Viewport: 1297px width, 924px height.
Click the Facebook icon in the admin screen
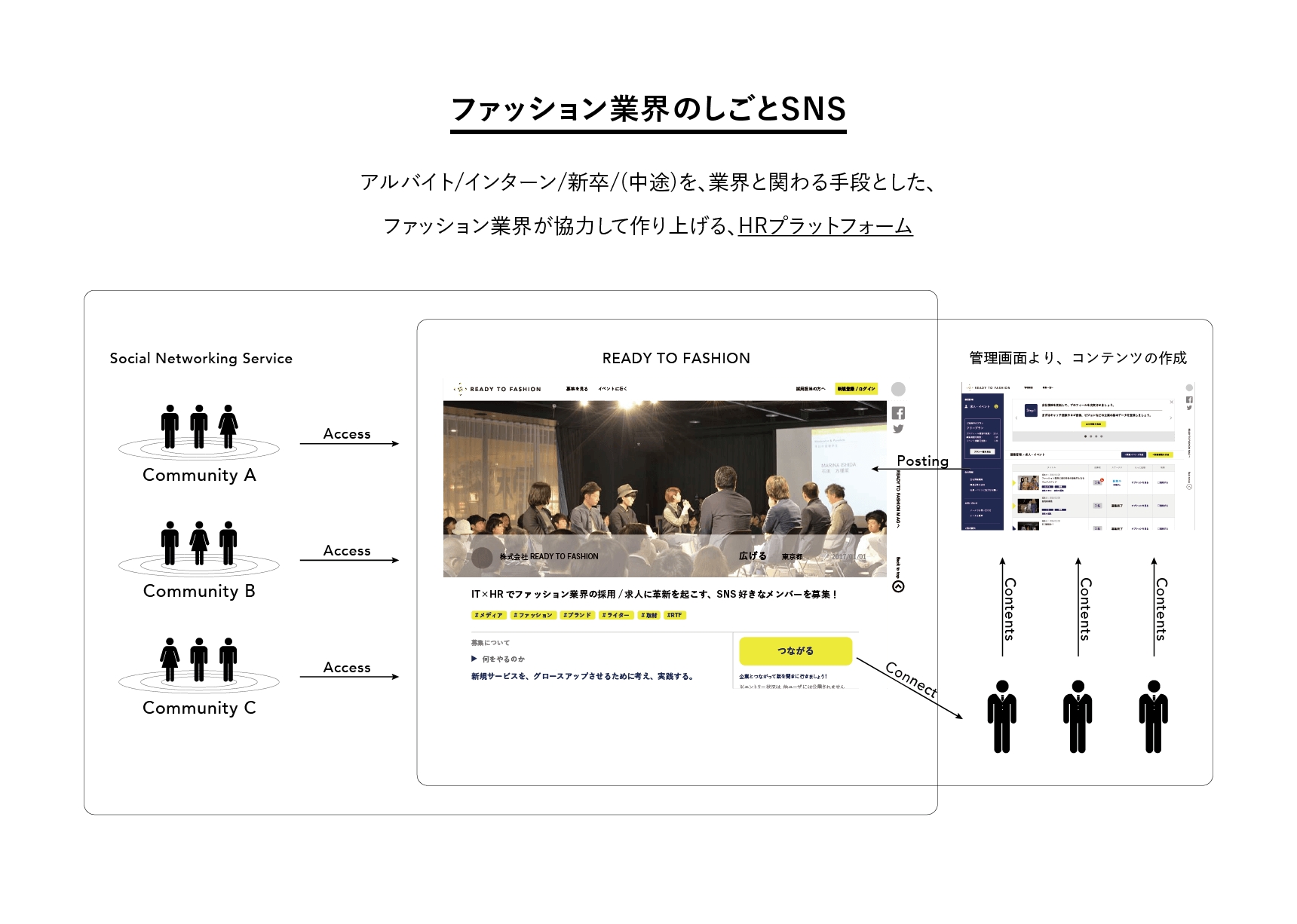pyautogui.click(x=1189, y=399)
